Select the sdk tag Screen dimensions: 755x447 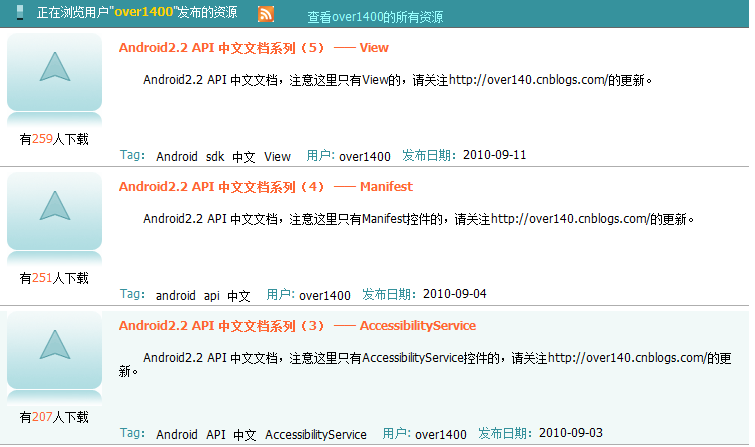[215, 157]
